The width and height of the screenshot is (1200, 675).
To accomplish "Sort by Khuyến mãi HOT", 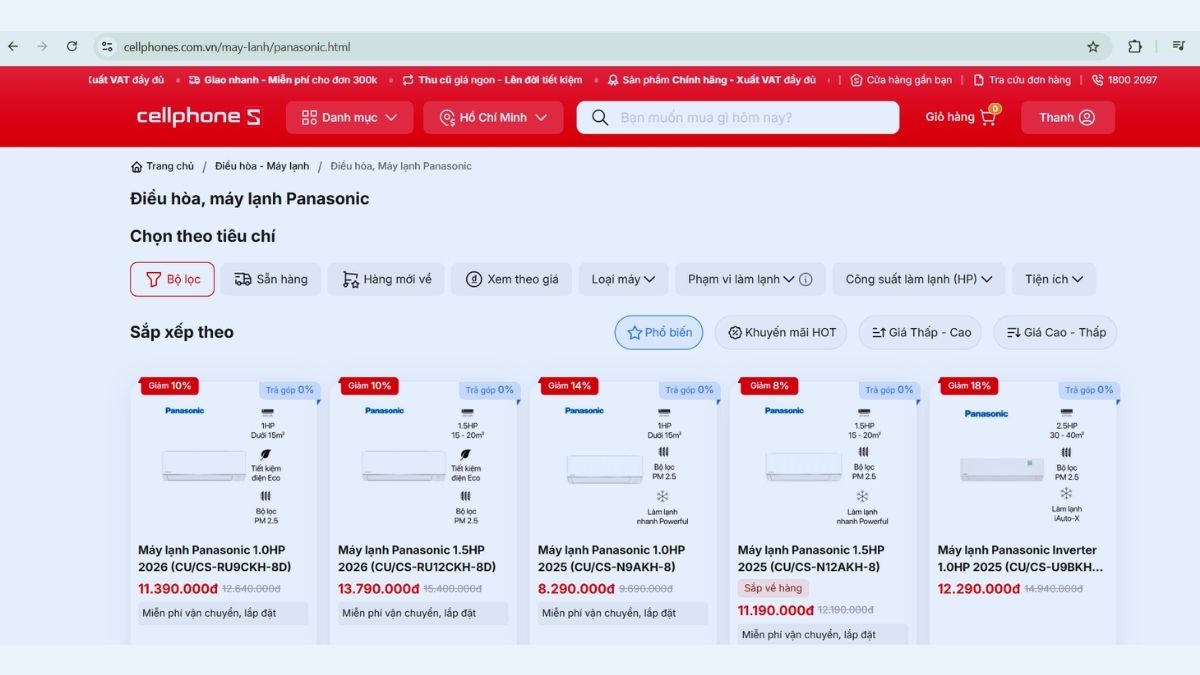I will tap(781, 332).
